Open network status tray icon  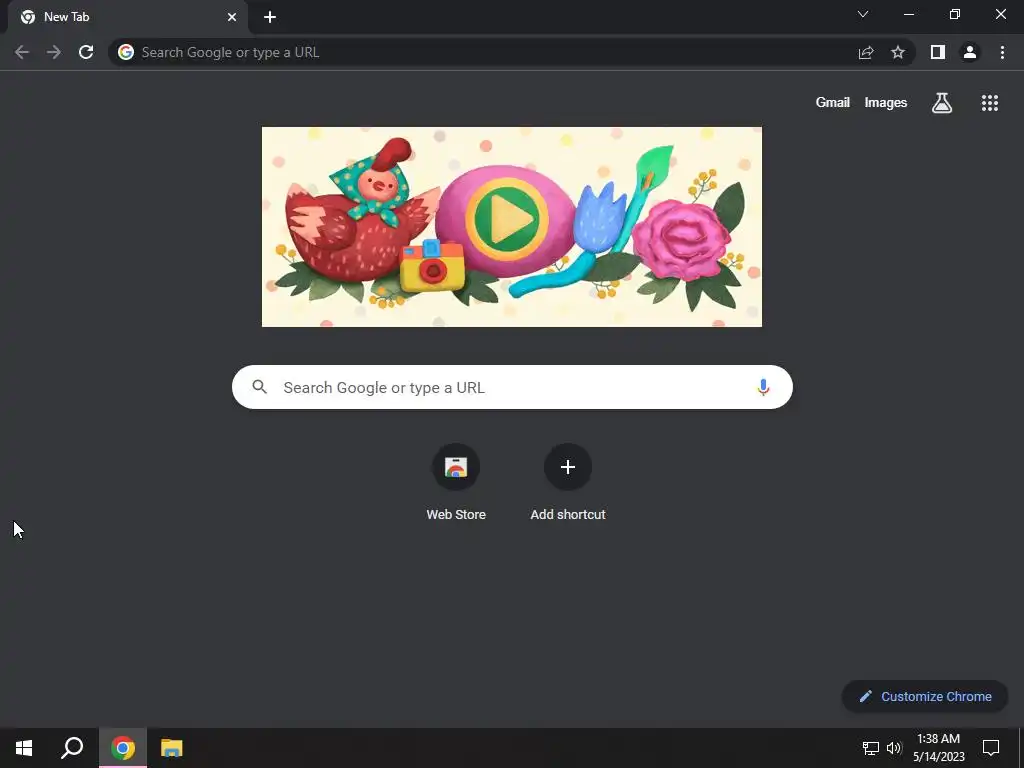pos(871,748)
